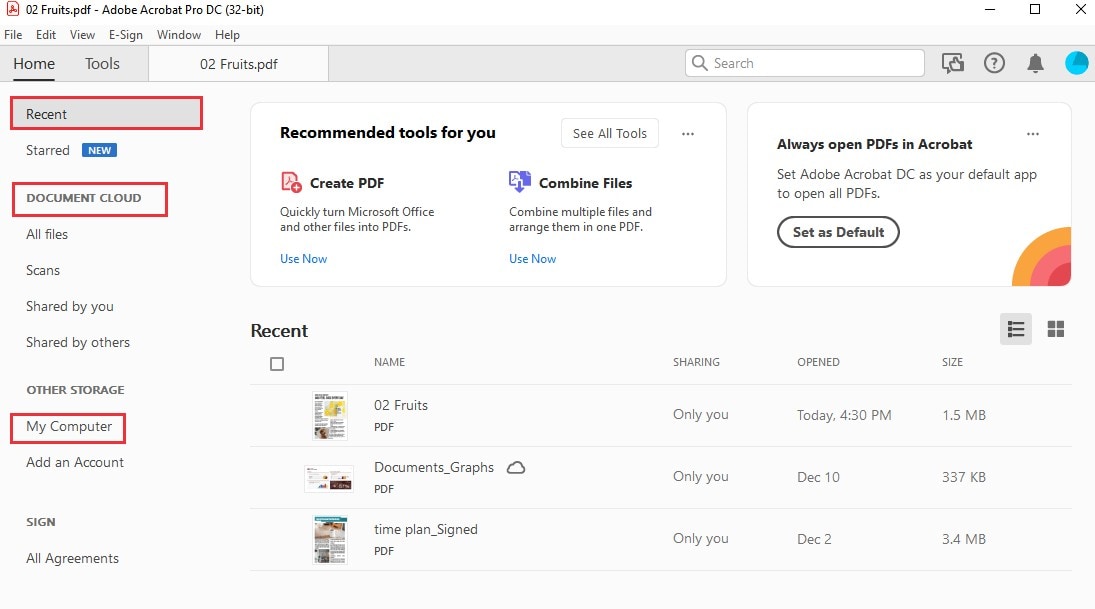Click Use Now under Combine Files
This screenshot has height=609, width=1095.
(532, 258)
